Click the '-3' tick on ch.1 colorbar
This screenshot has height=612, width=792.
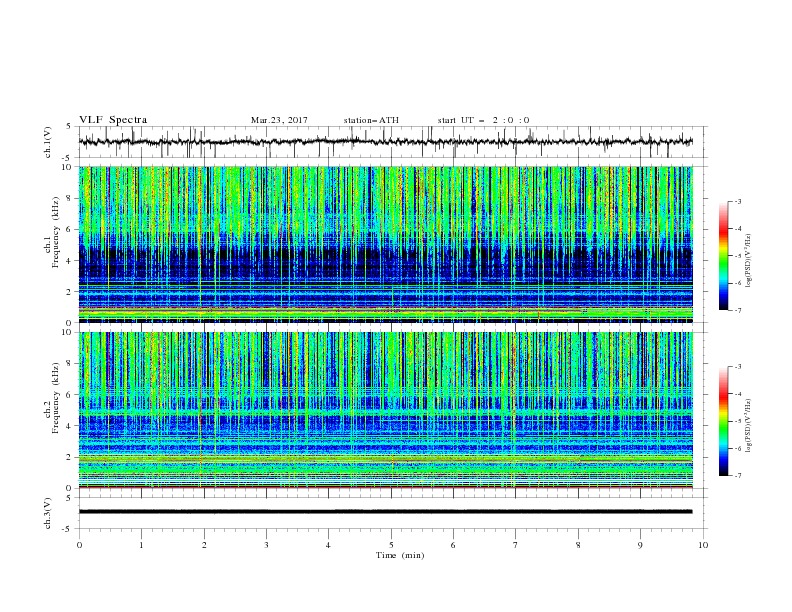click(737, 201)
